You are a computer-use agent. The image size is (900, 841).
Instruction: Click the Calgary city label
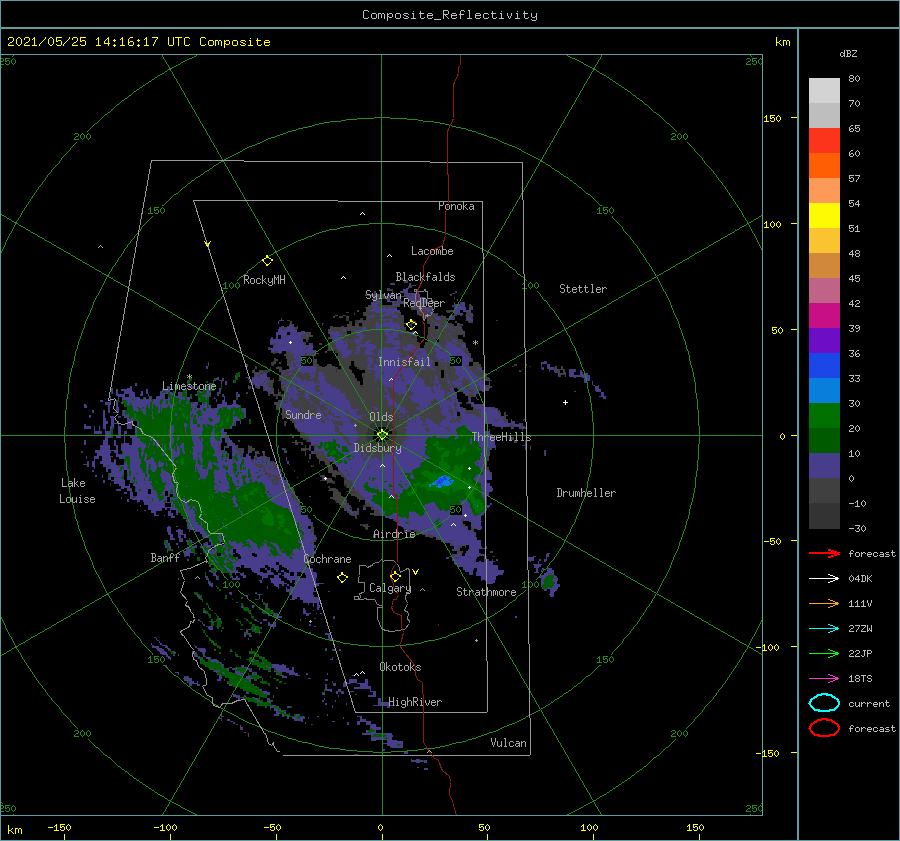tap(390, 588)
